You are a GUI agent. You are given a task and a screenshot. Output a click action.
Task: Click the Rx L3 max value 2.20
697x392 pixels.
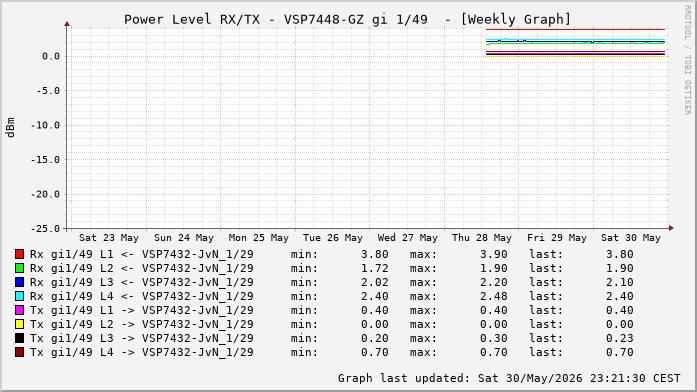pyautogui.click(x=494, y=283)
